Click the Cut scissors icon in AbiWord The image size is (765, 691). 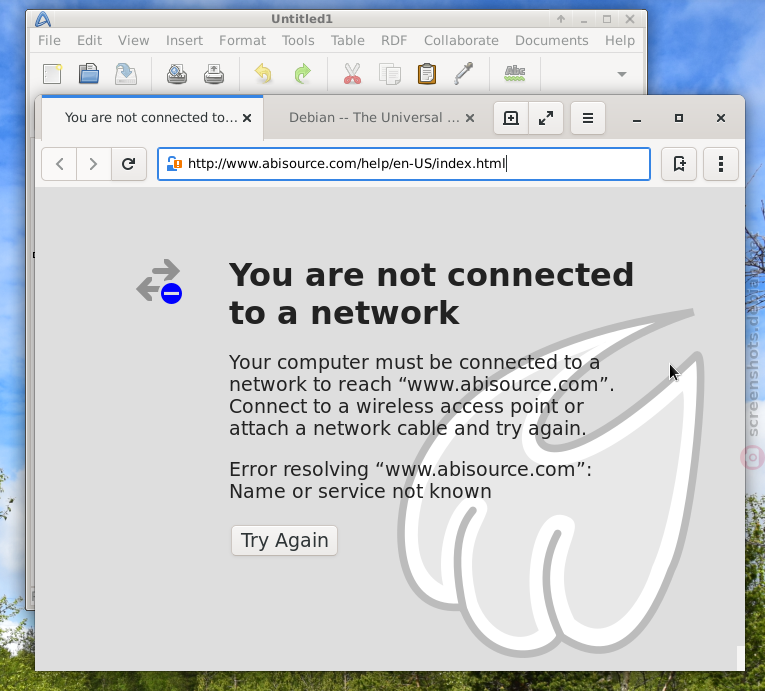pos(352,74)
